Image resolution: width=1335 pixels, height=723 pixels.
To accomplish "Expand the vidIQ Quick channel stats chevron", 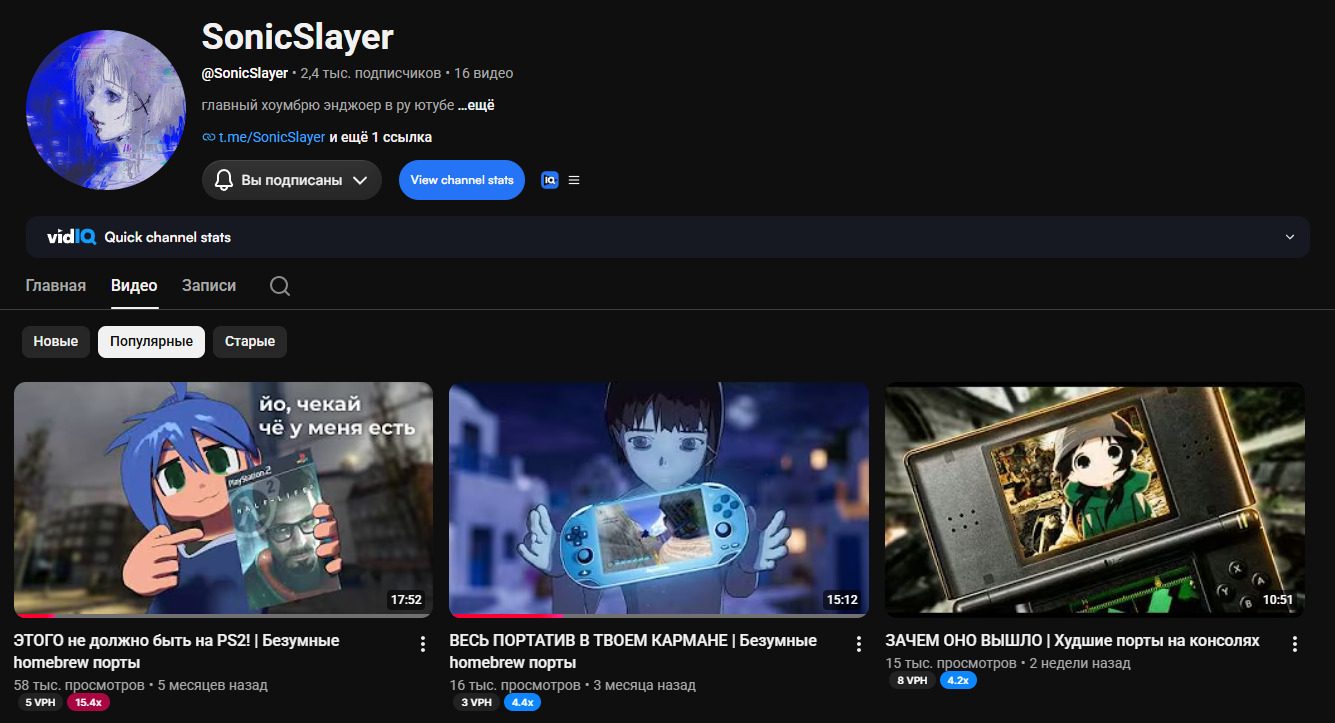I will (x=1290, y=237).
